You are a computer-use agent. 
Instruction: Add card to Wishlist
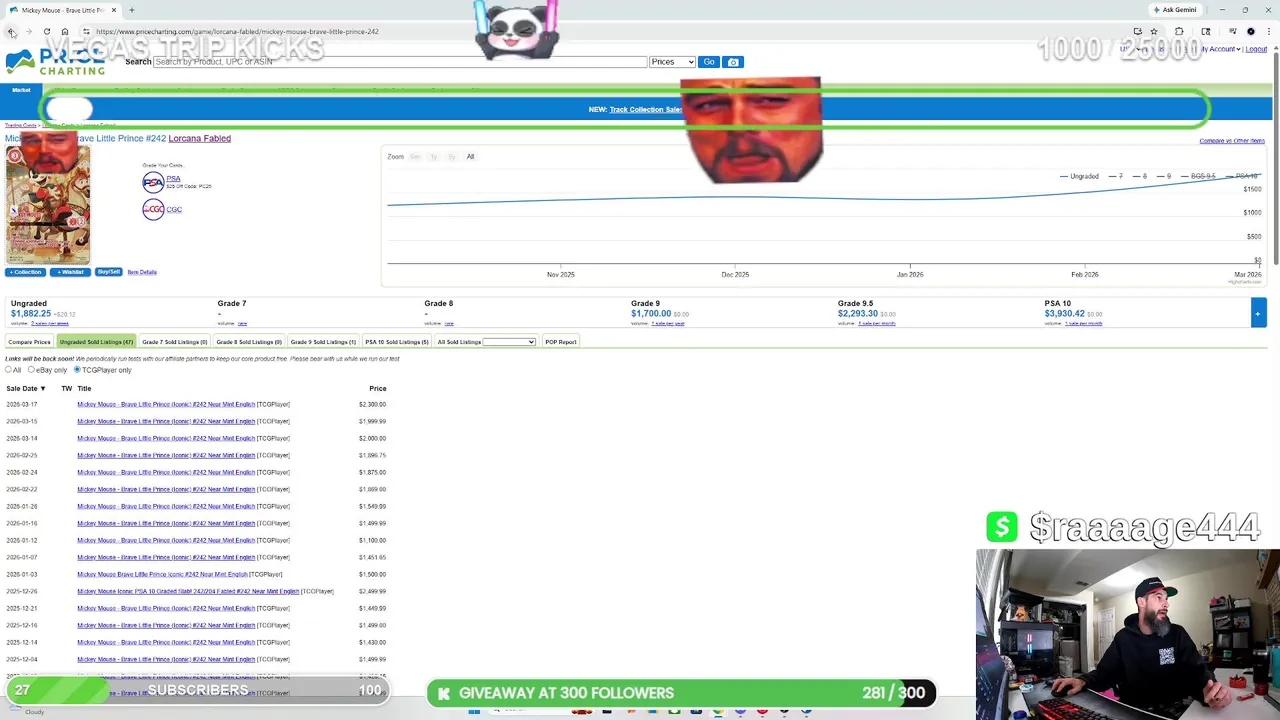(70, 272)
